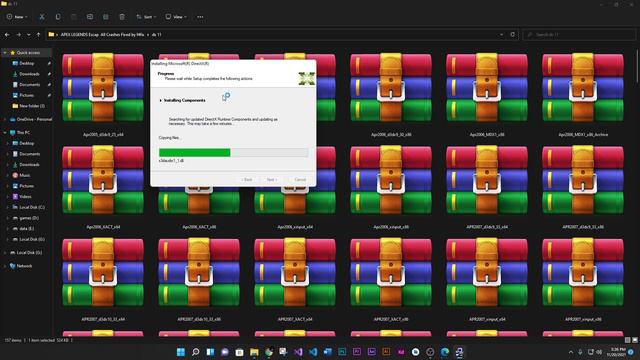Open the View layout dropdown
Screen dimensions: 640x360
176,17
